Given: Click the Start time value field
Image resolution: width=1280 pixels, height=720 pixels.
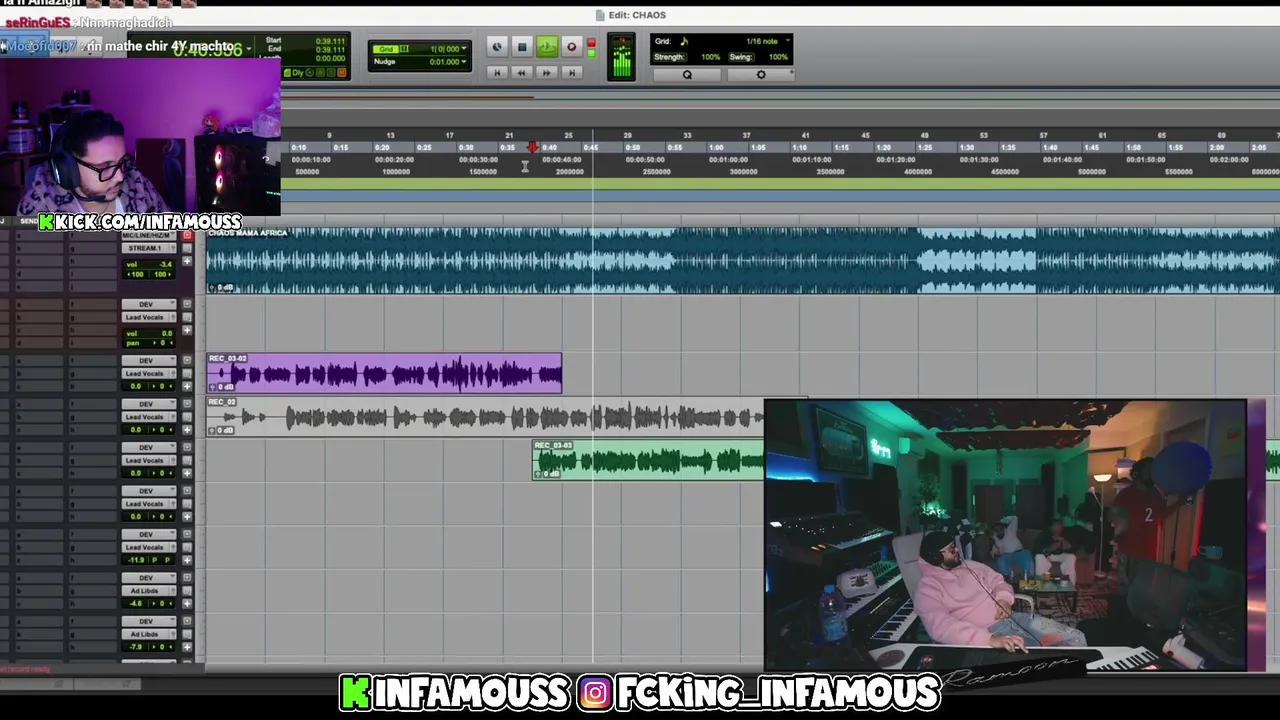Looking at the screenshot, I should (330, 41).
